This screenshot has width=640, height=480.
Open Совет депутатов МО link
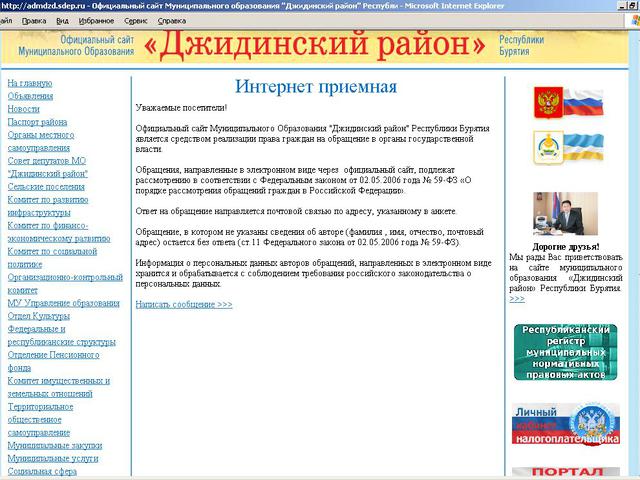47,167
